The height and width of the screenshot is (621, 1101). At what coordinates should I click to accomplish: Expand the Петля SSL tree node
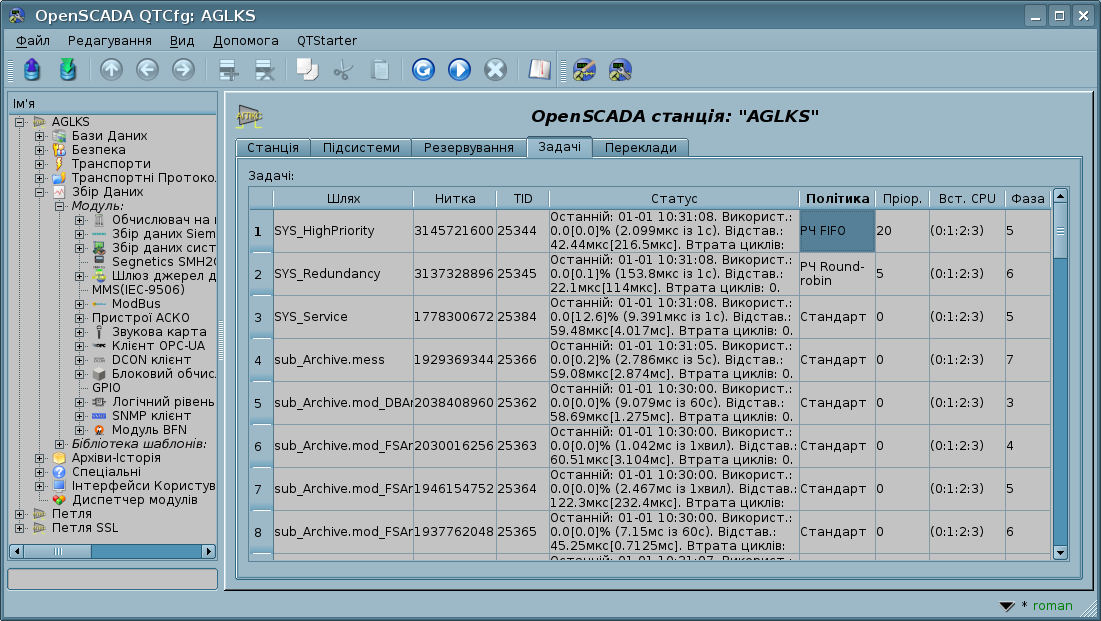coord(20,528)
